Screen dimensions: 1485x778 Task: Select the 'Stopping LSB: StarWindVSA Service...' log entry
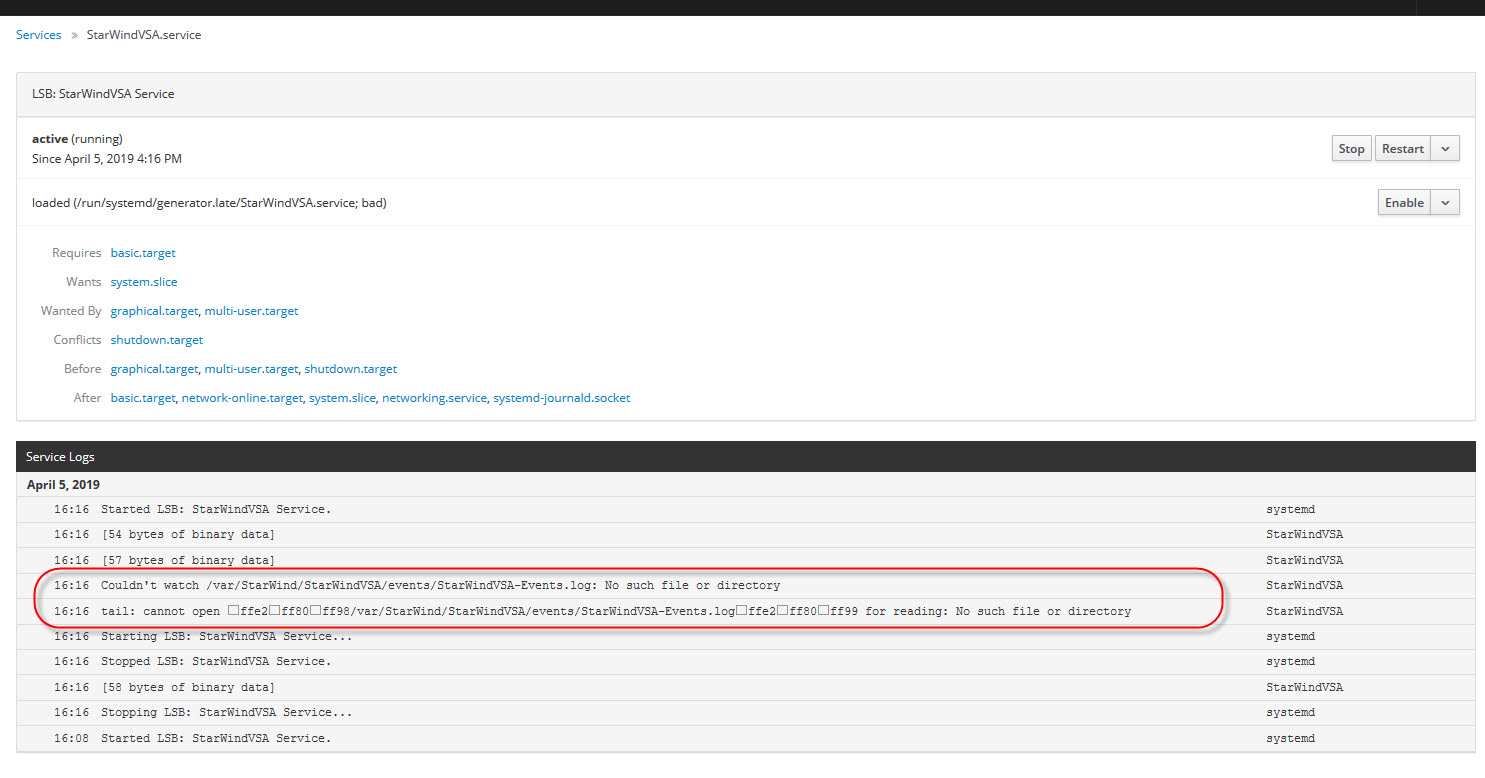pyautogui.click(x=745, y=713)
